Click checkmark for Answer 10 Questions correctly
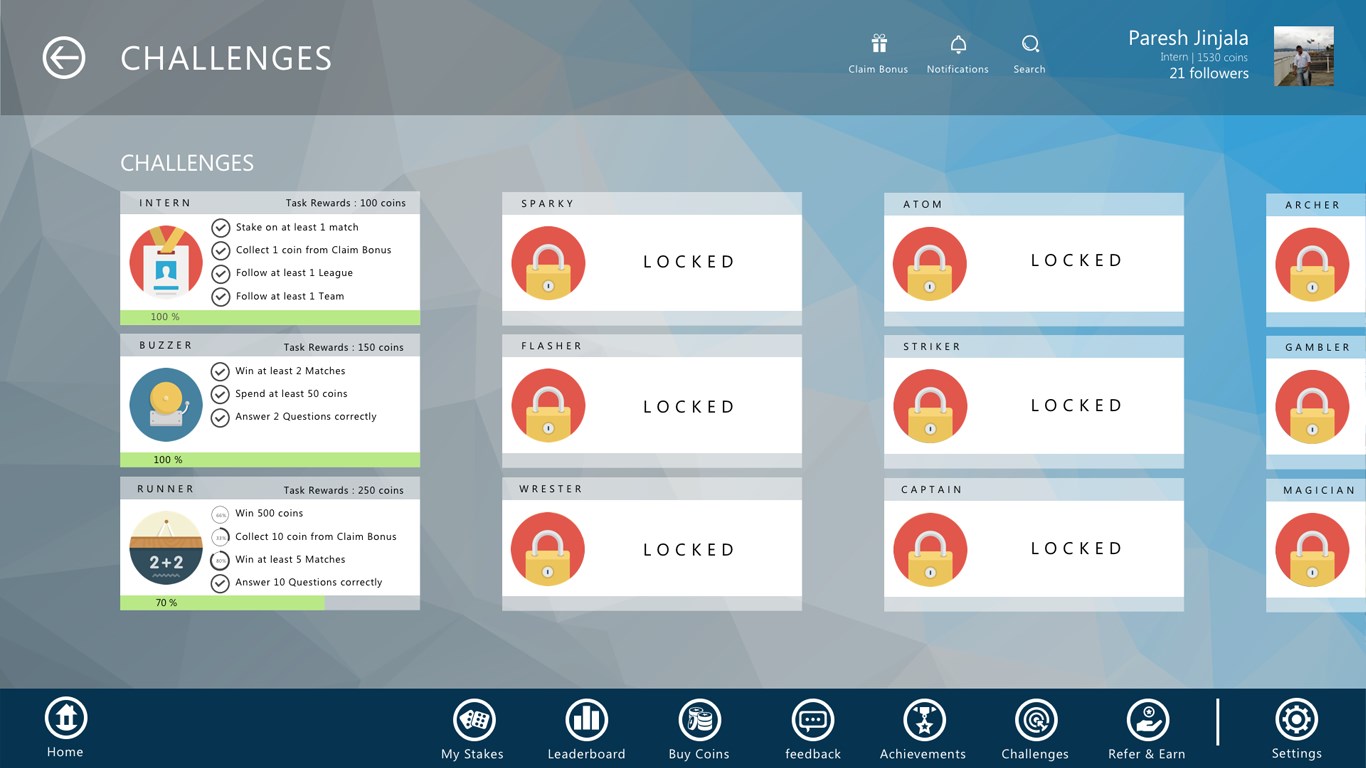 [x=220, y=583]
